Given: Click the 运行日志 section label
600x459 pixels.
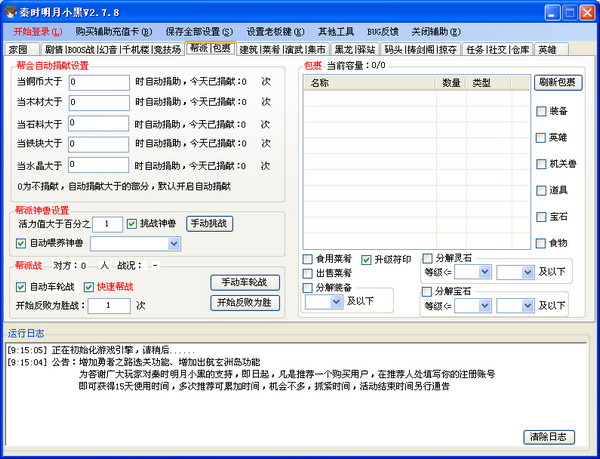Looking at the screenshot, I should tap(26, 334).
